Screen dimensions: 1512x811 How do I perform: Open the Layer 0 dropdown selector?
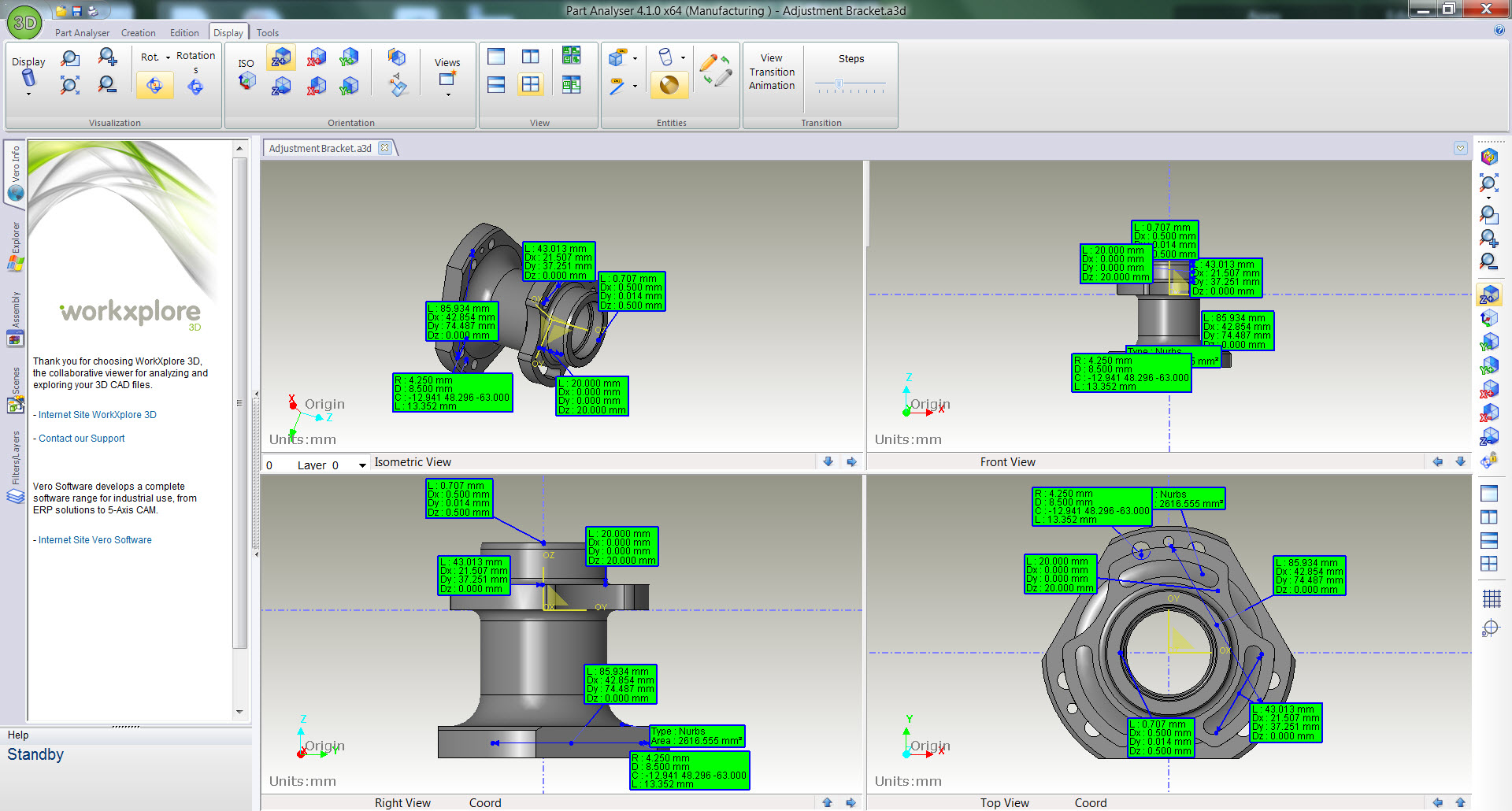(x=362, y=465)
